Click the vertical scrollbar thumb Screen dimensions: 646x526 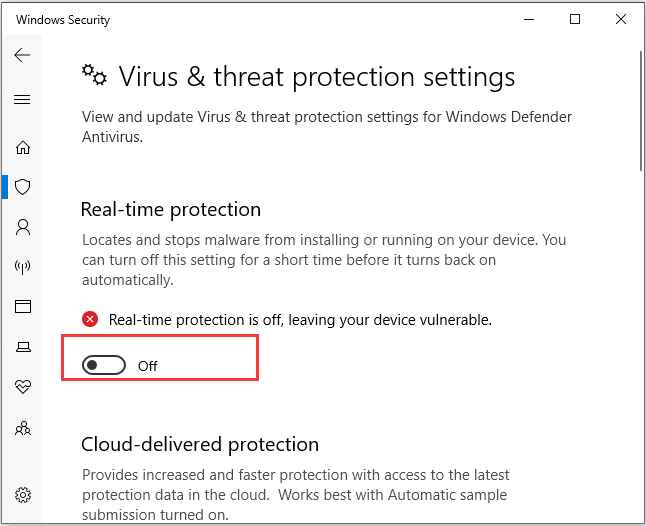coord(641,110)
